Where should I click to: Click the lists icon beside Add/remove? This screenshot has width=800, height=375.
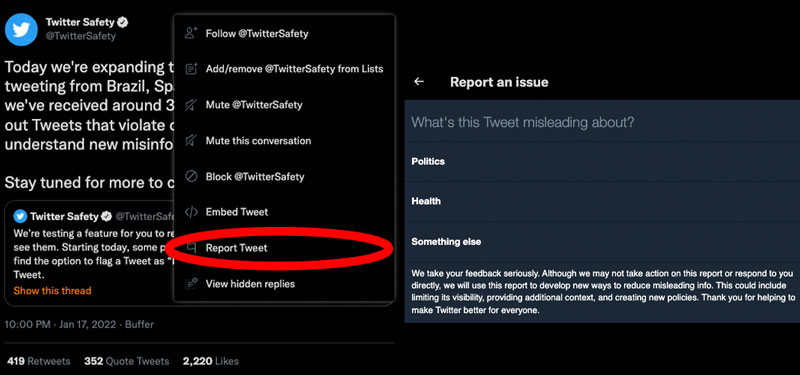(191, 69)
